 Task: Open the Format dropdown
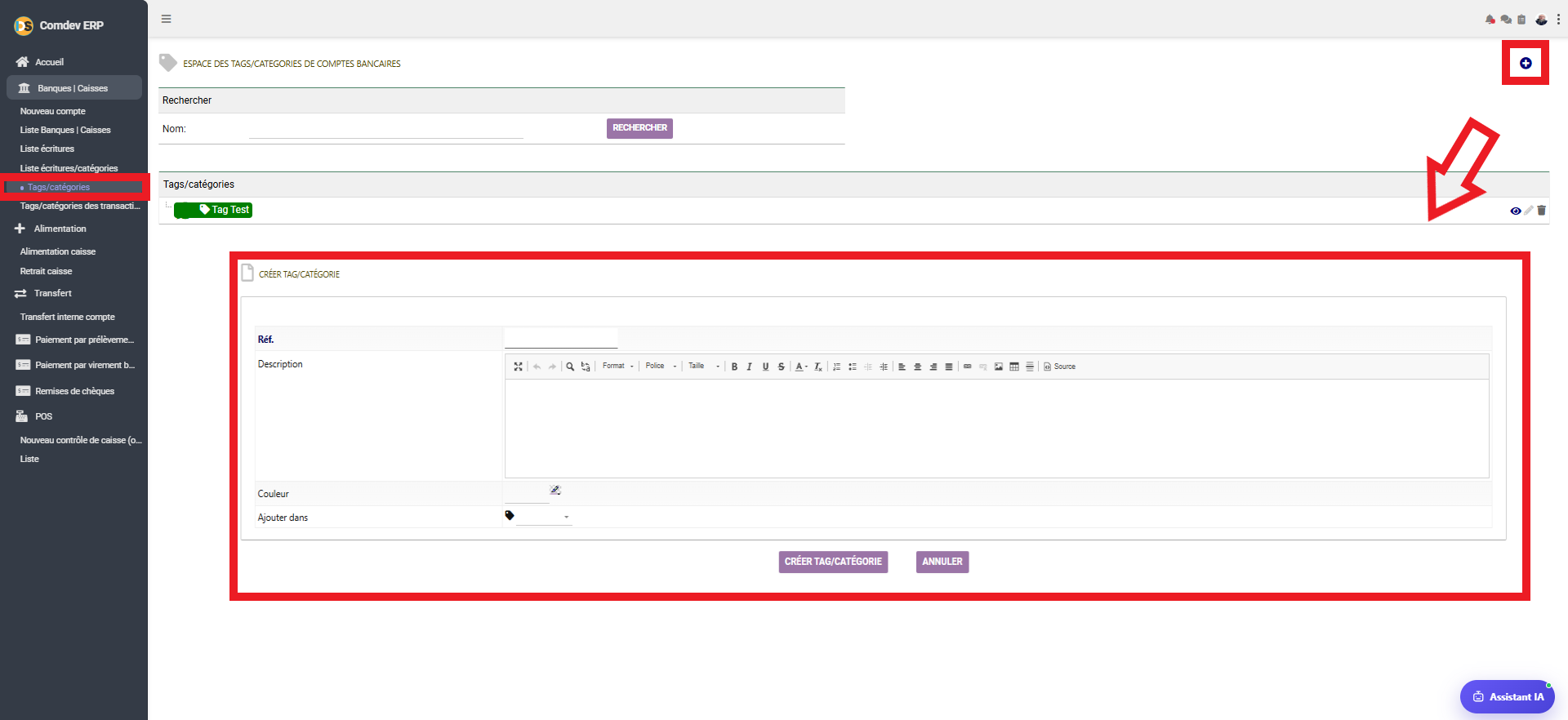click(617, 366)
